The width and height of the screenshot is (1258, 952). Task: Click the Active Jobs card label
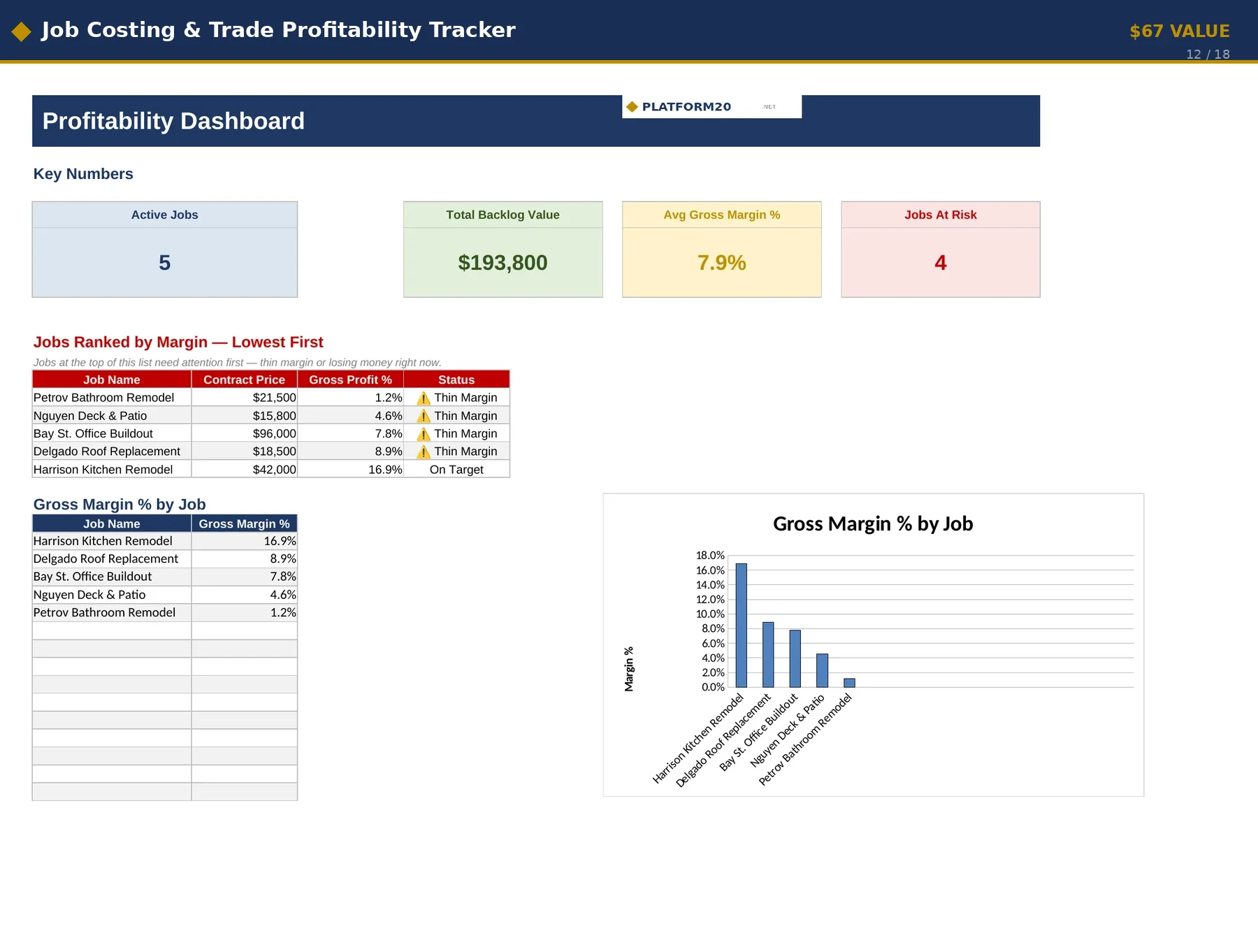pyautogui.click(x=164, y=215)
